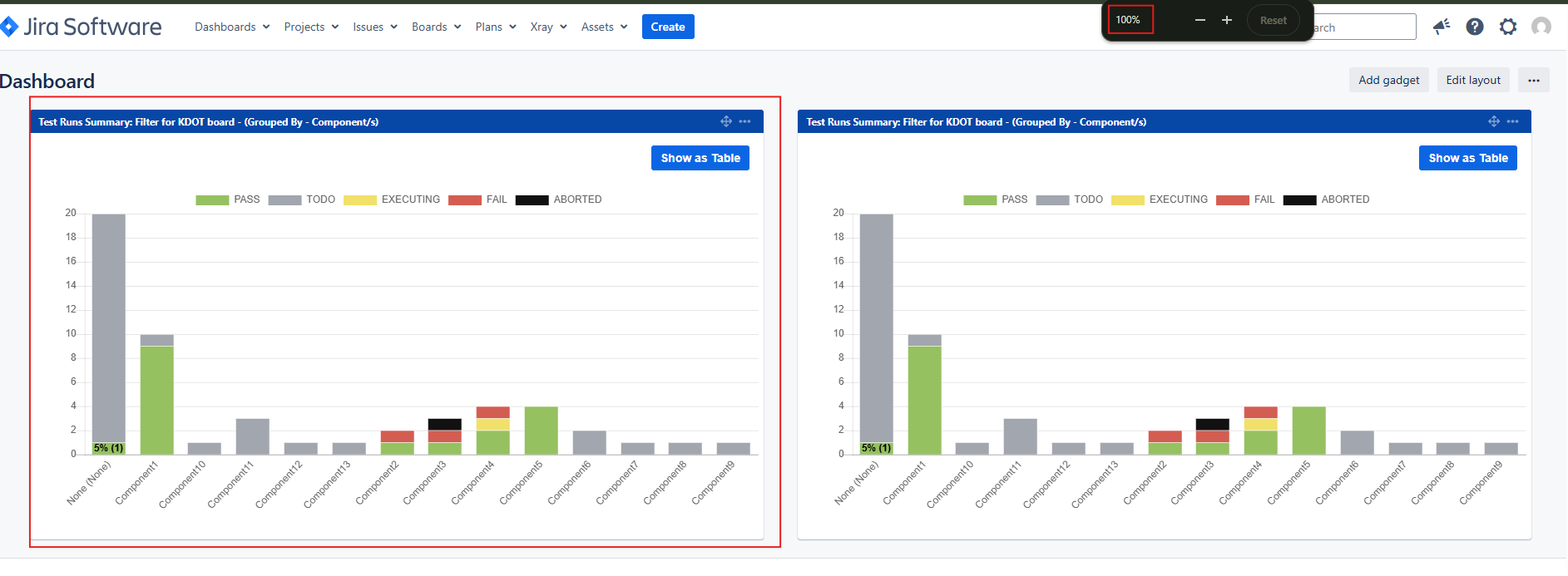Expand the Dashboards dropdown menu
This screenshot has height=576, width=1568.
(232, 27)
